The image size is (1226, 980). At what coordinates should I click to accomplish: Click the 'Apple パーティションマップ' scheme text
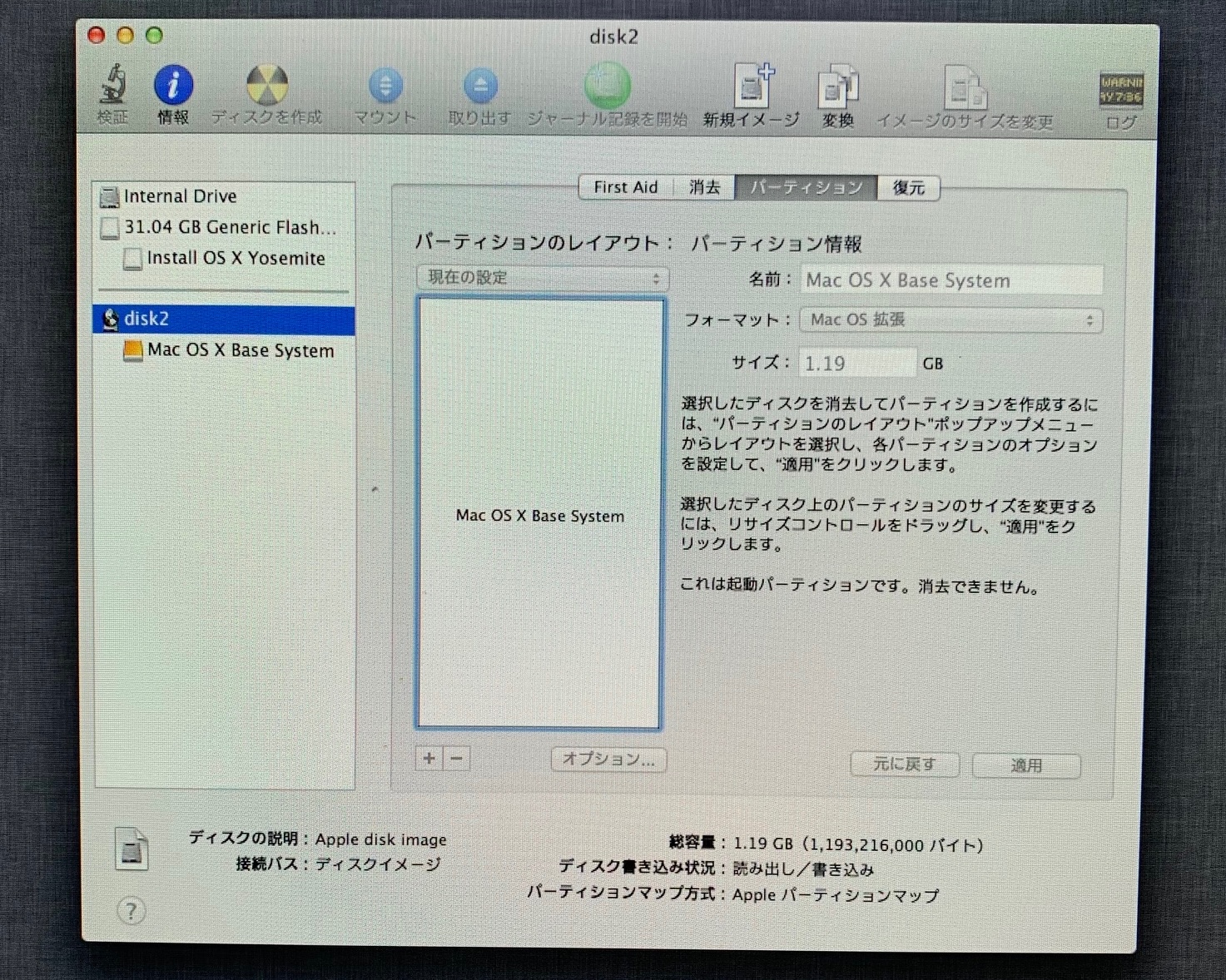click(836, 895)
